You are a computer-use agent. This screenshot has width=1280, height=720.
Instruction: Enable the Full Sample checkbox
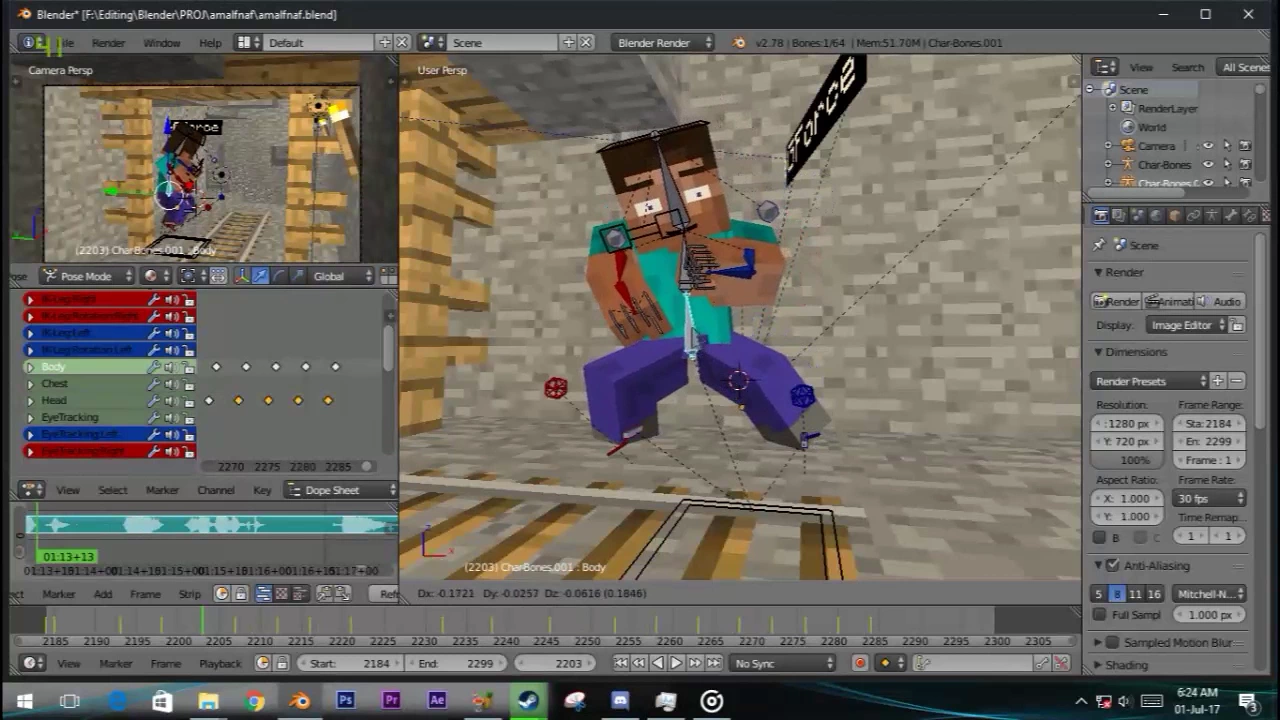[1100, 615]
